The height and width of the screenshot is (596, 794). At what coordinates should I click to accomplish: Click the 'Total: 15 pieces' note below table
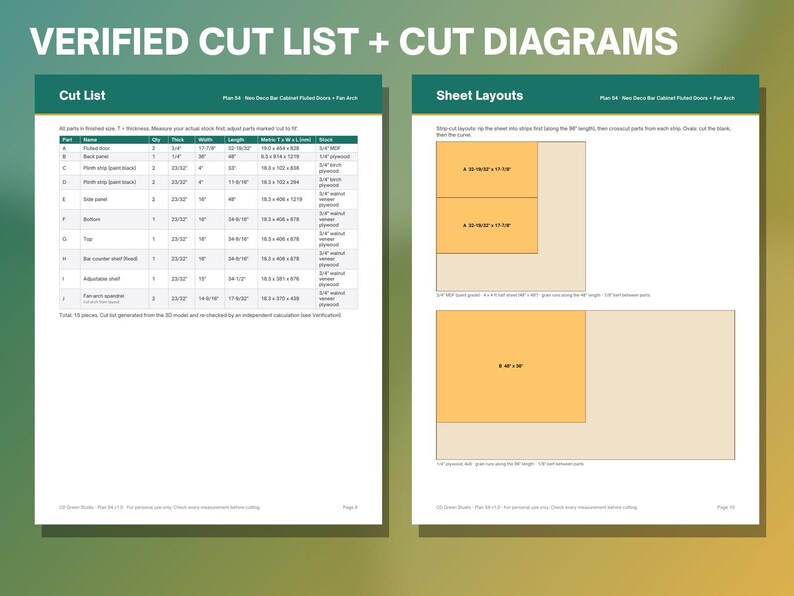(x=201, y=315)
